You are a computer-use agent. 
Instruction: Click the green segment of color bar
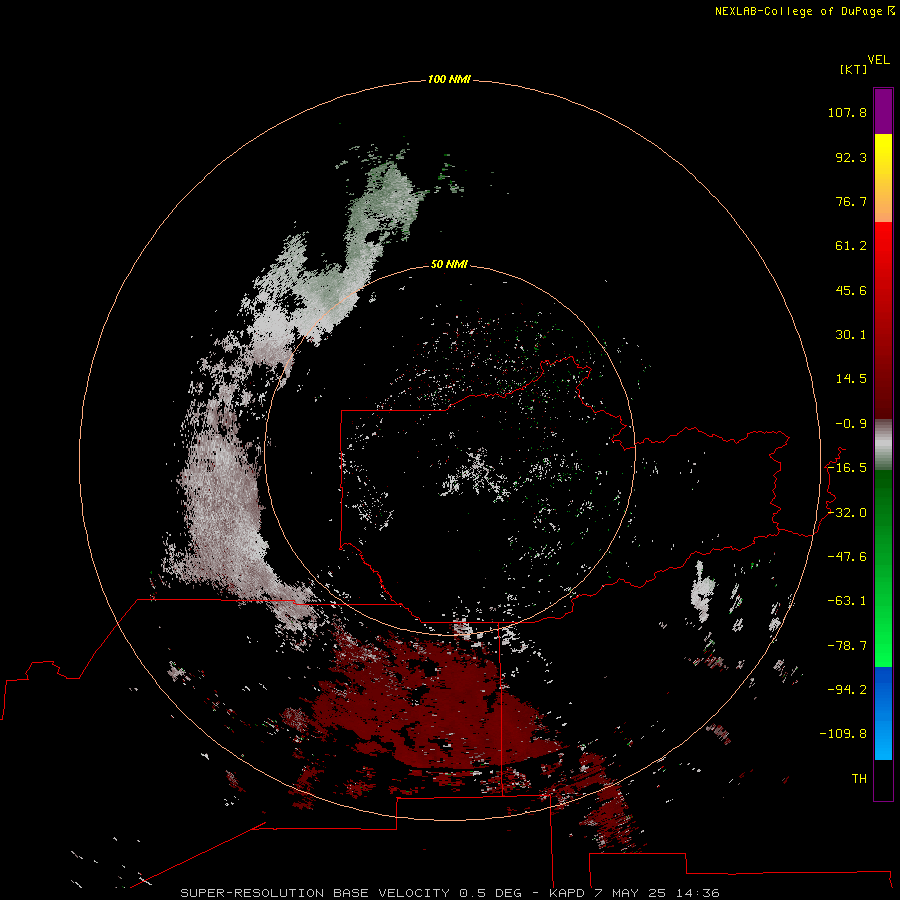pyautogui.click(x=883, y=568)
